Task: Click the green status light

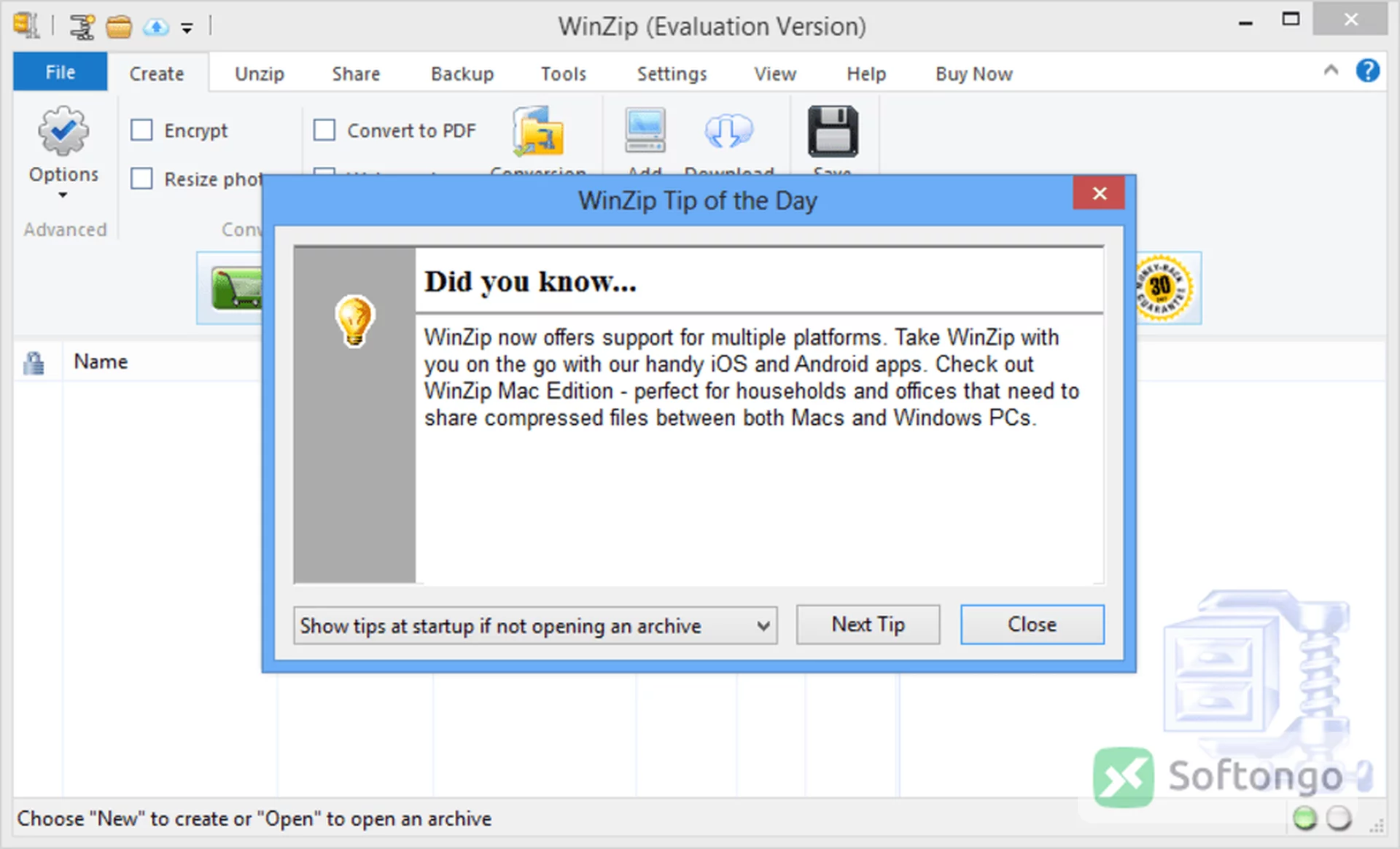Action: point(1304,818)
